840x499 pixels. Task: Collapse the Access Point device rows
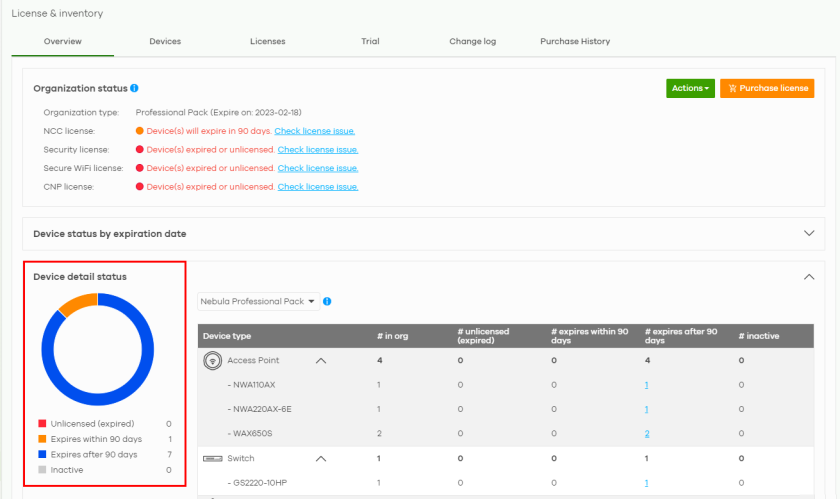click(x=321, y=361)
